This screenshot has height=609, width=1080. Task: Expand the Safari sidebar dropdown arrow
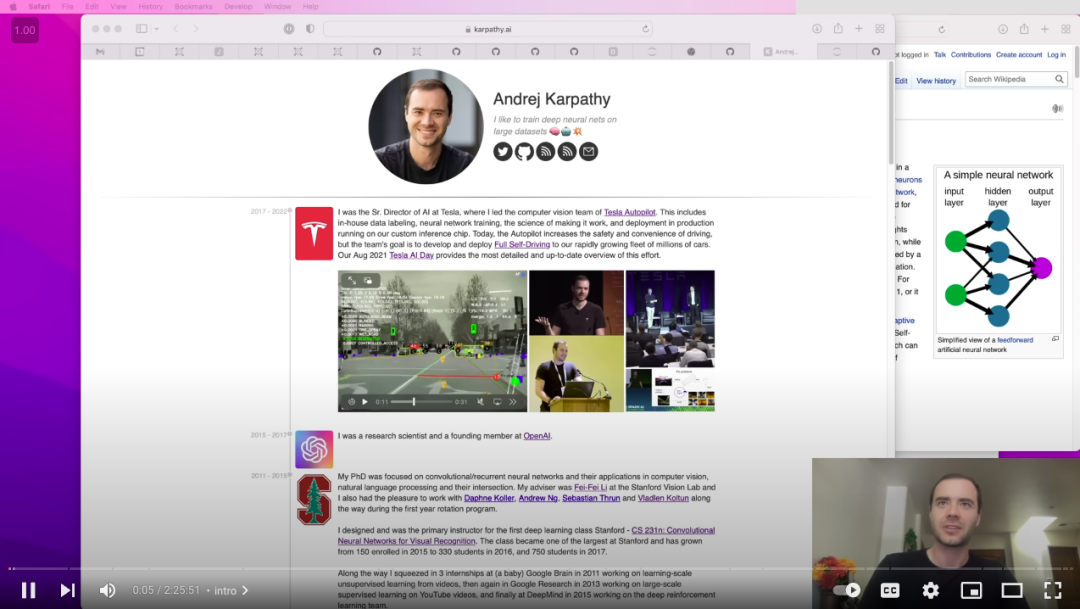[x=156, y=29]
